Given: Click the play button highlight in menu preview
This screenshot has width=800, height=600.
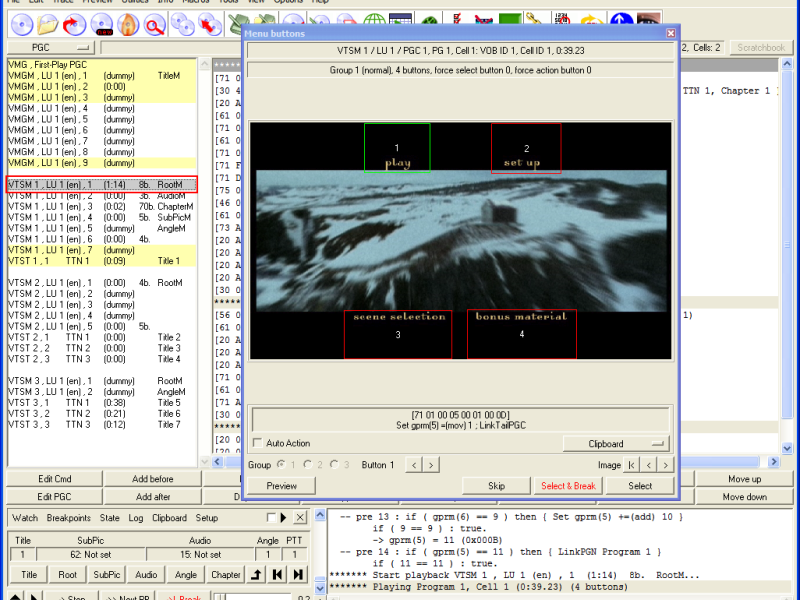Looking at the screenshot, I should click(x=397, y=148).
